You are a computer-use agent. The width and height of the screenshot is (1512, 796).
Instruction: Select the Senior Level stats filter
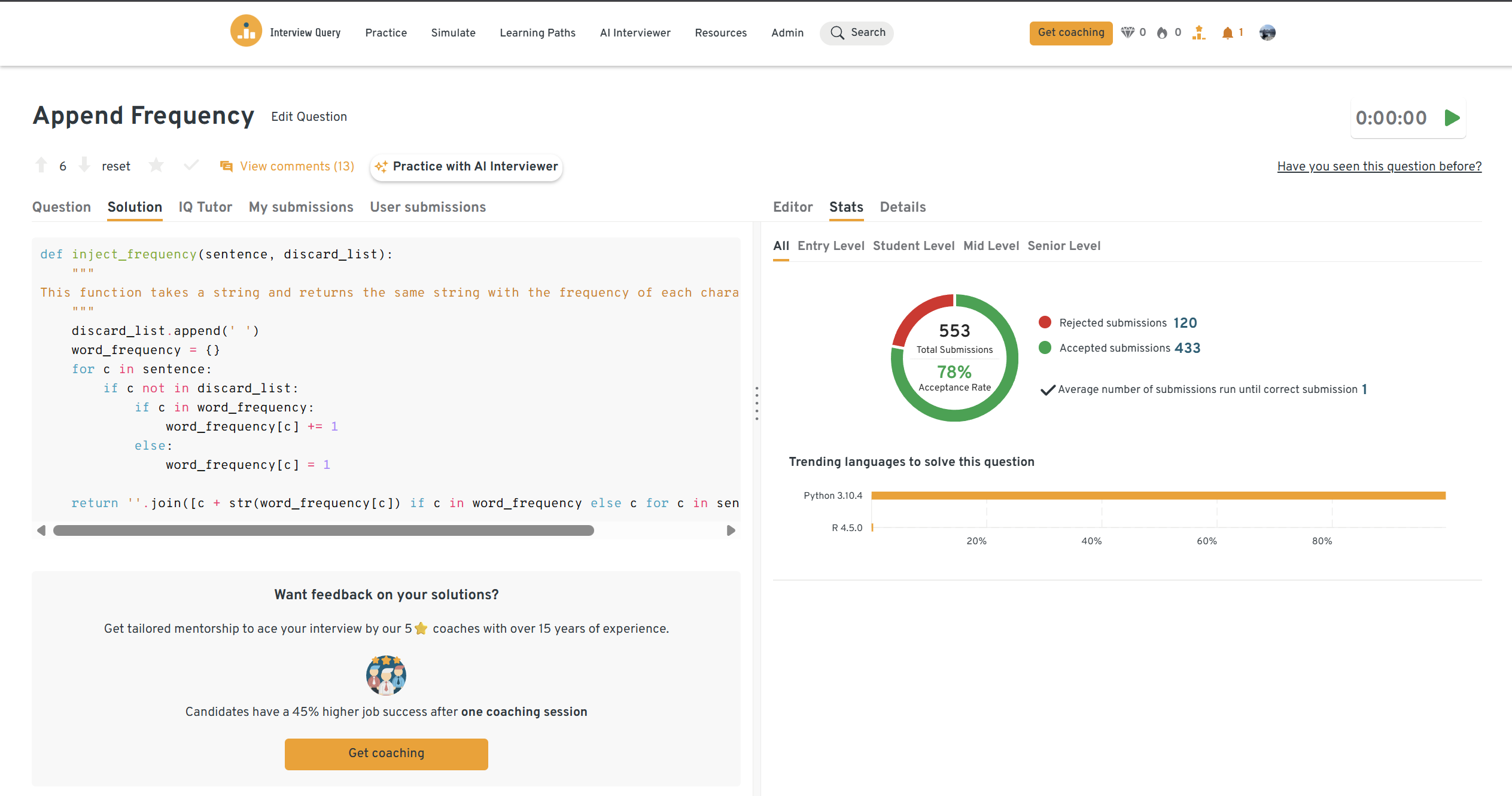[1064, 246]
